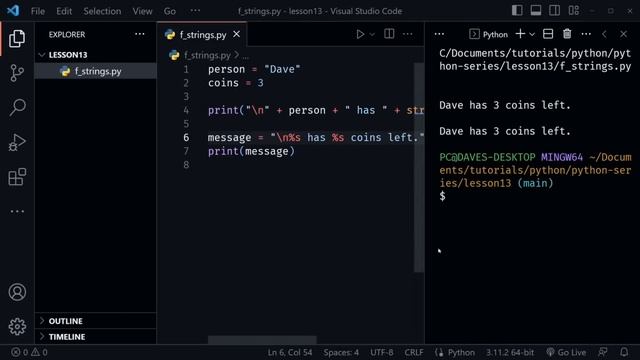
Task: Show more menu bar items ellipsis
Action: click(x=195, y=11)
